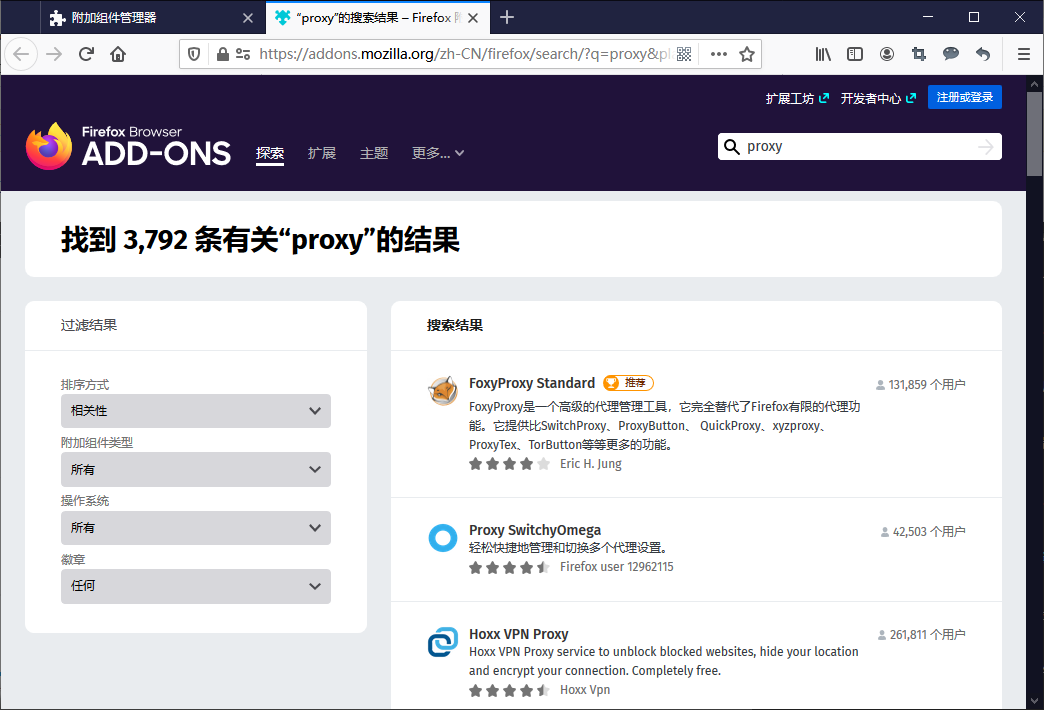Open Firefox account icon
Viewport: 1044px width, 710px height.
pyautogui.click(x=887, y=54)
